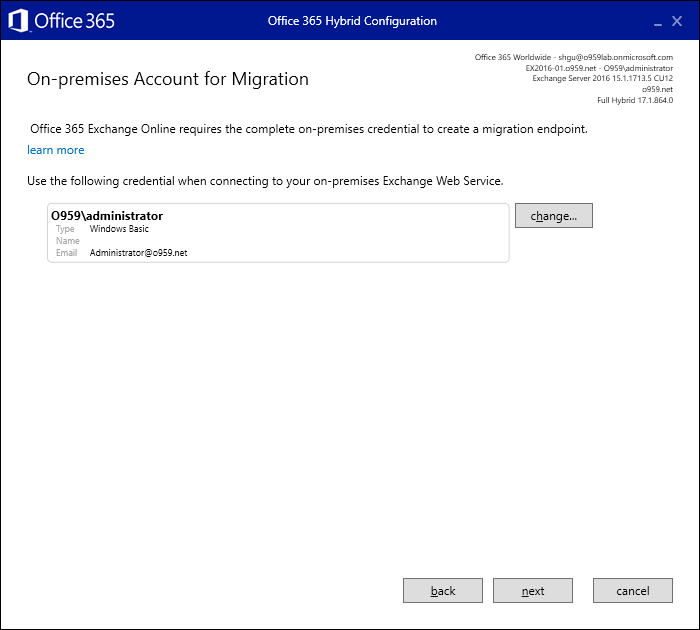Click the change... credential button
This screenshot has width=700, height=630.
tap(554, 216)
